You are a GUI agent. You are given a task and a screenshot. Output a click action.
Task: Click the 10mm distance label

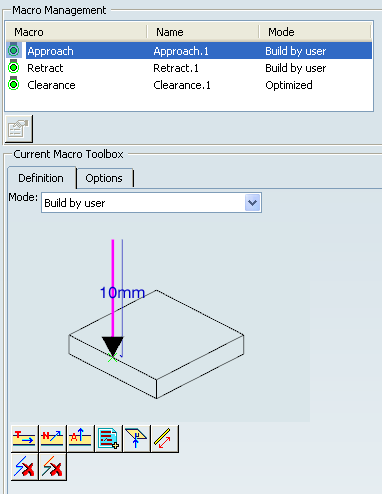(x=122, y=293)
